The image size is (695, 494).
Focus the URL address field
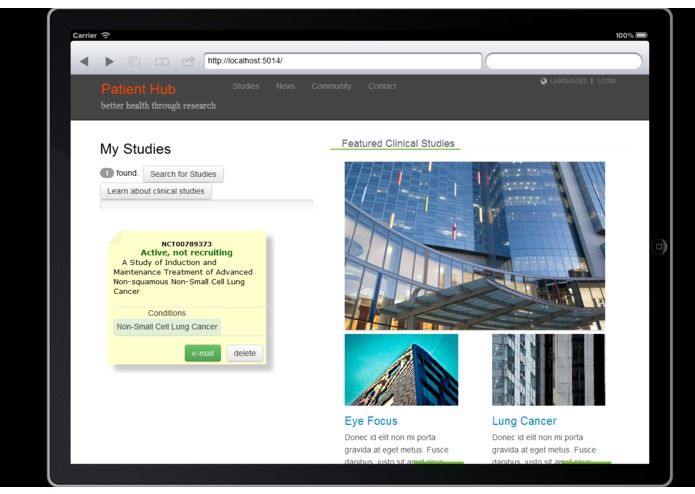click(343, 61)
